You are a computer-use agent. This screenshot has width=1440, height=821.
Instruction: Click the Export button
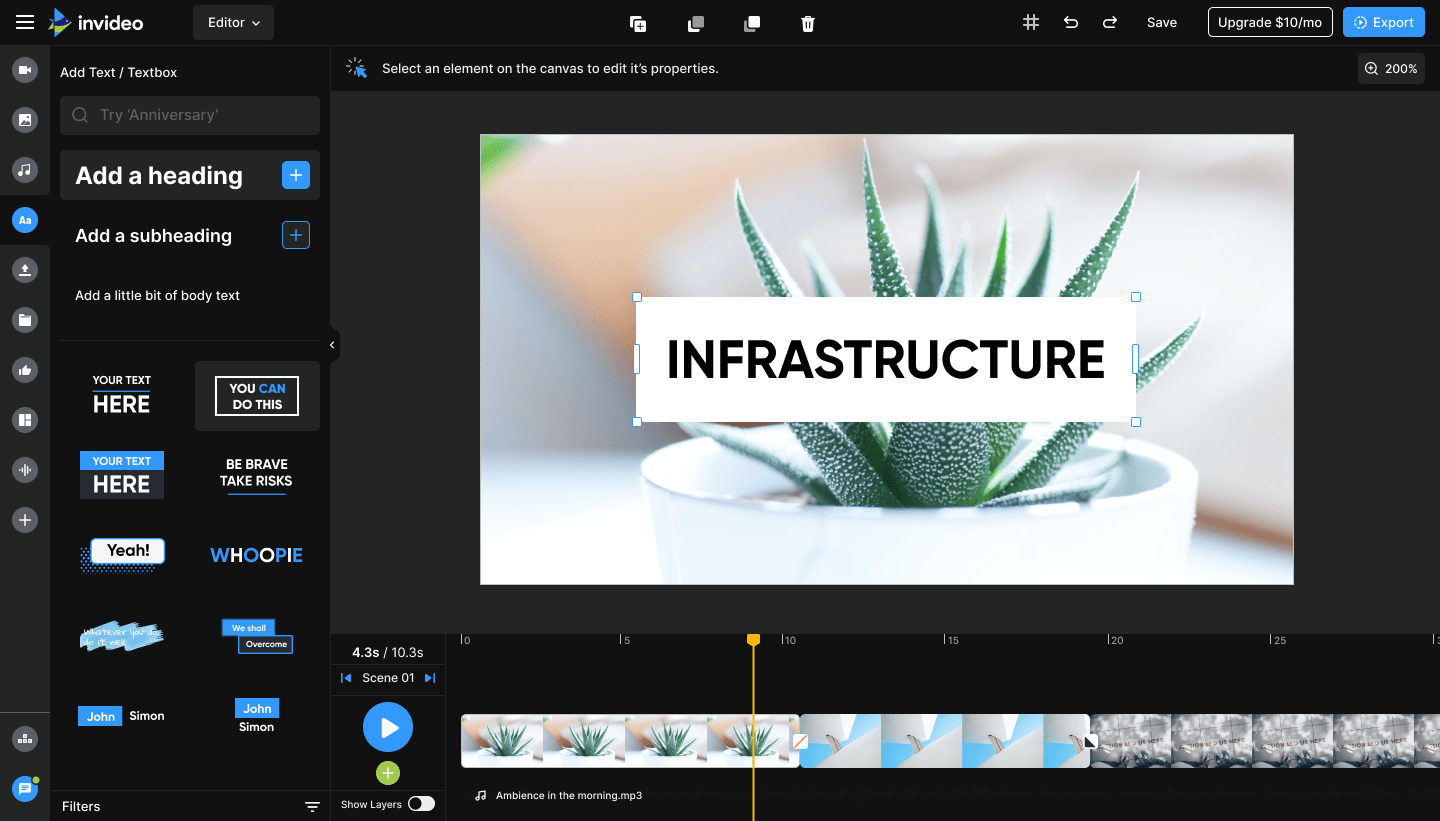[1384, 22]
